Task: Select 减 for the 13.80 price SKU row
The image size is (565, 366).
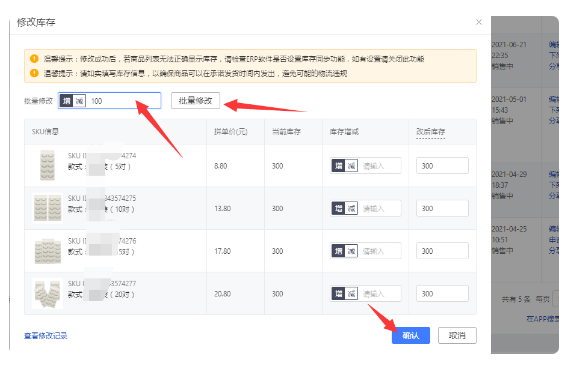Action: pyautogui.click(x=351, y=208)
